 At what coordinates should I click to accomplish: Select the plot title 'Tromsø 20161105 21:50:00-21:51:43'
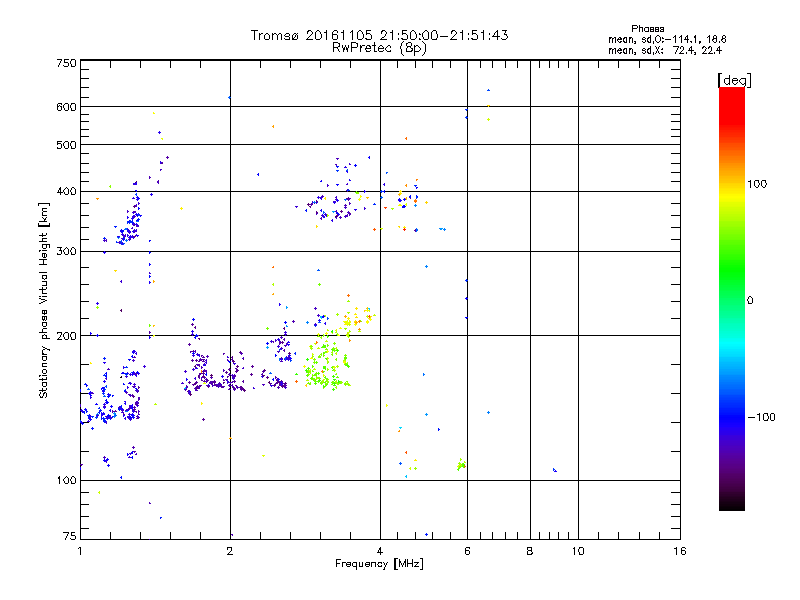379,35
